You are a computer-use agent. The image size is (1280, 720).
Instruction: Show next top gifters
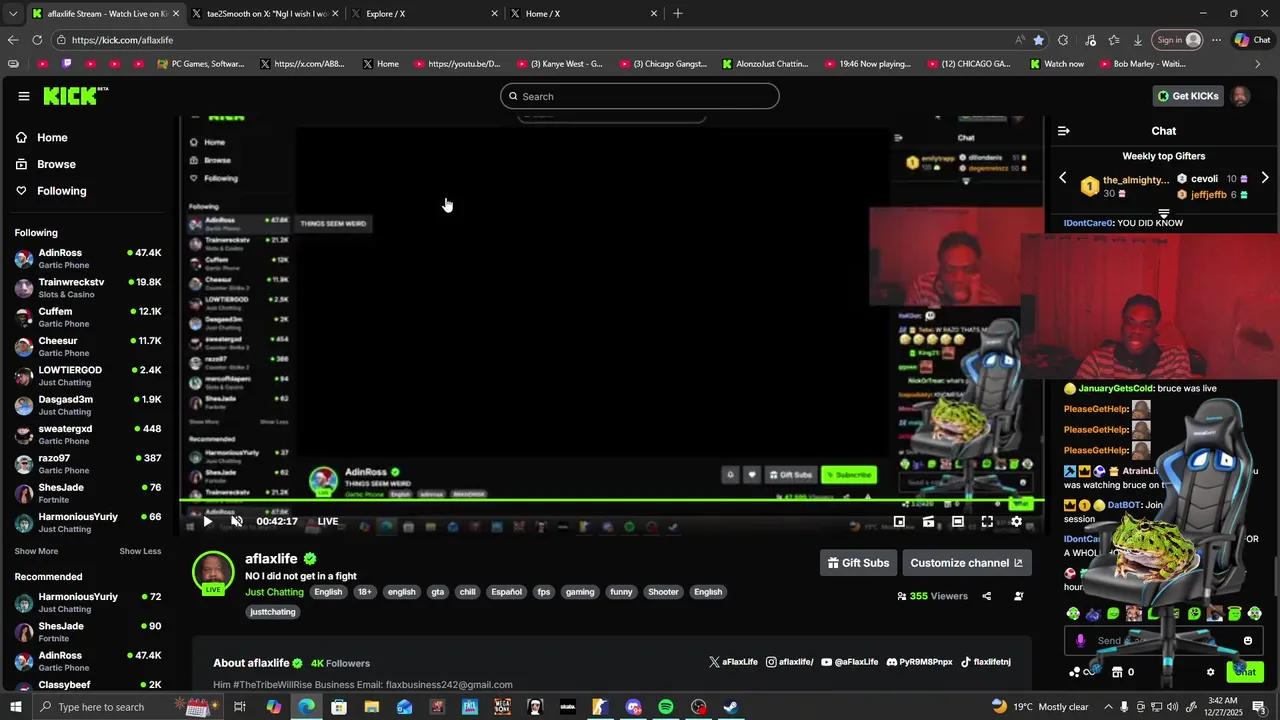(x=1265, y=178)
